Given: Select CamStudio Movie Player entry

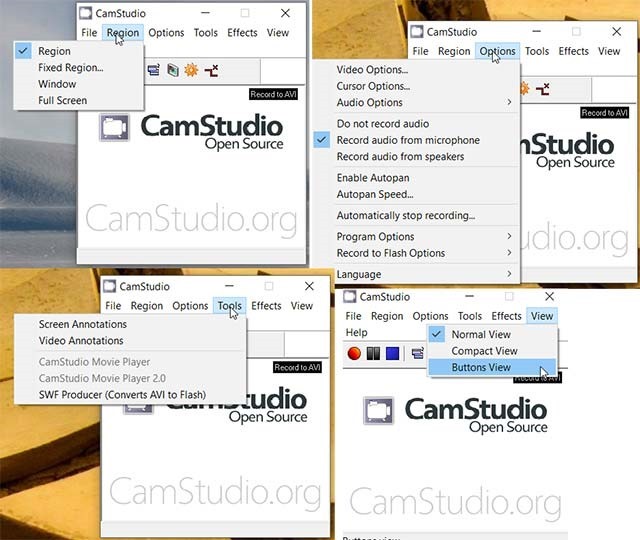Looking at the screenshot, I should (x=130, y=362).
